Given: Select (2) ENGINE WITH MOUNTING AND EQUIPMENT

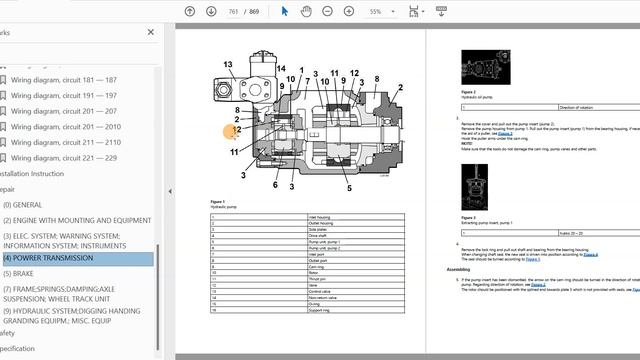Looking at the screenshot, I should coord(77,220).
